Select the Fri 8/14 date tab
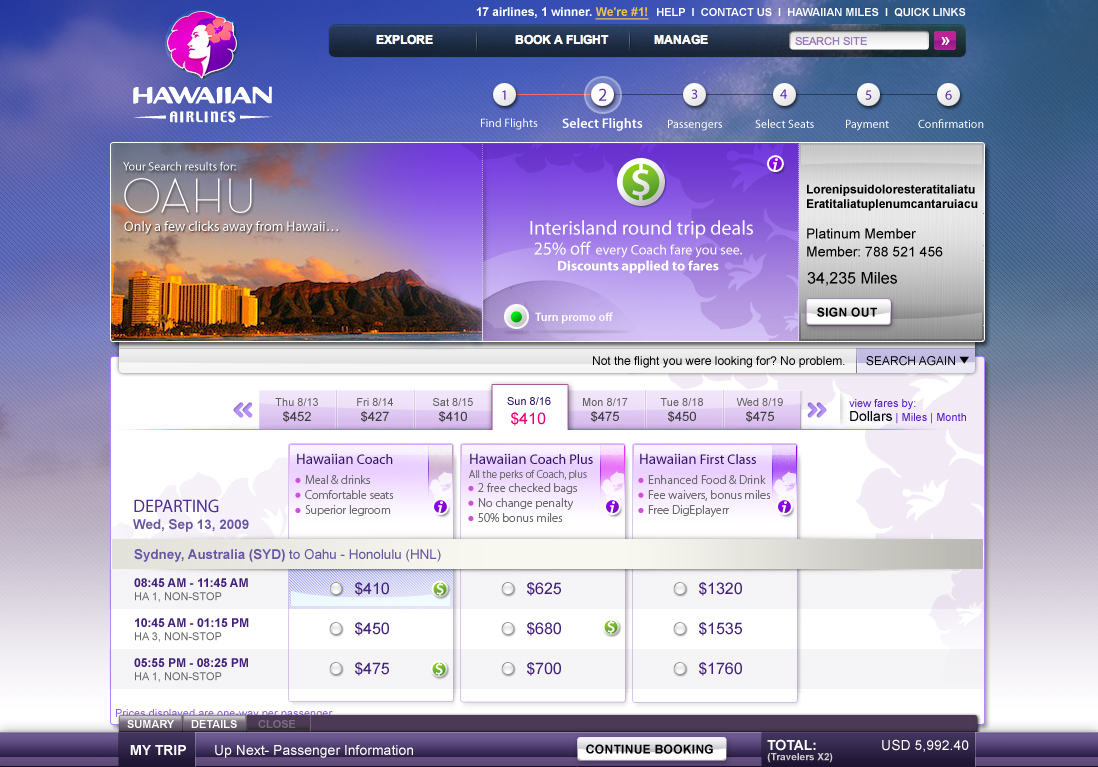This screenshot has height=767, width=1098. [x=375, y=410]
